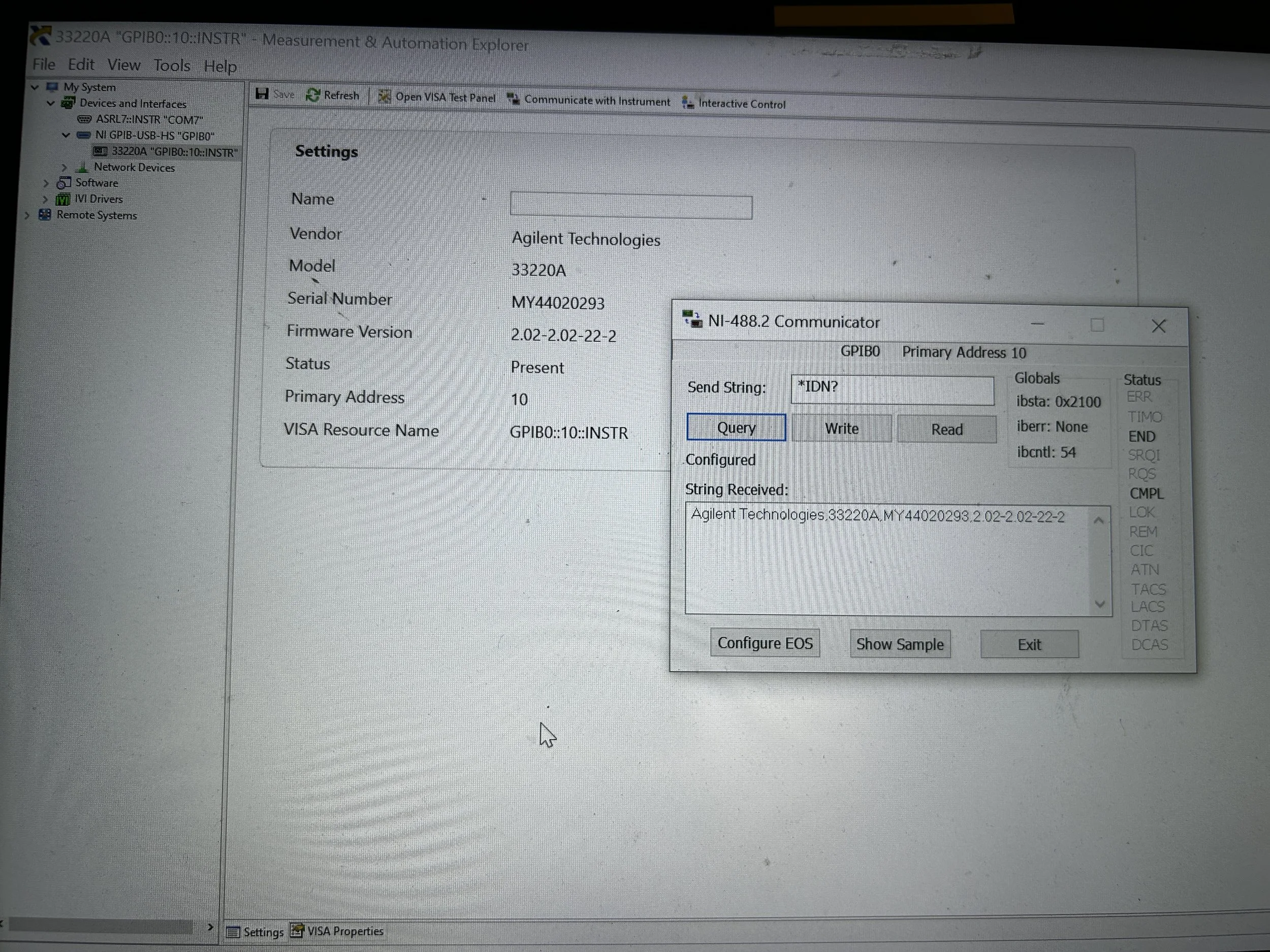The width and height of the screenshot is (1270, 952).
Task: Select Remote Systems in tree
Action: [97, 215]
